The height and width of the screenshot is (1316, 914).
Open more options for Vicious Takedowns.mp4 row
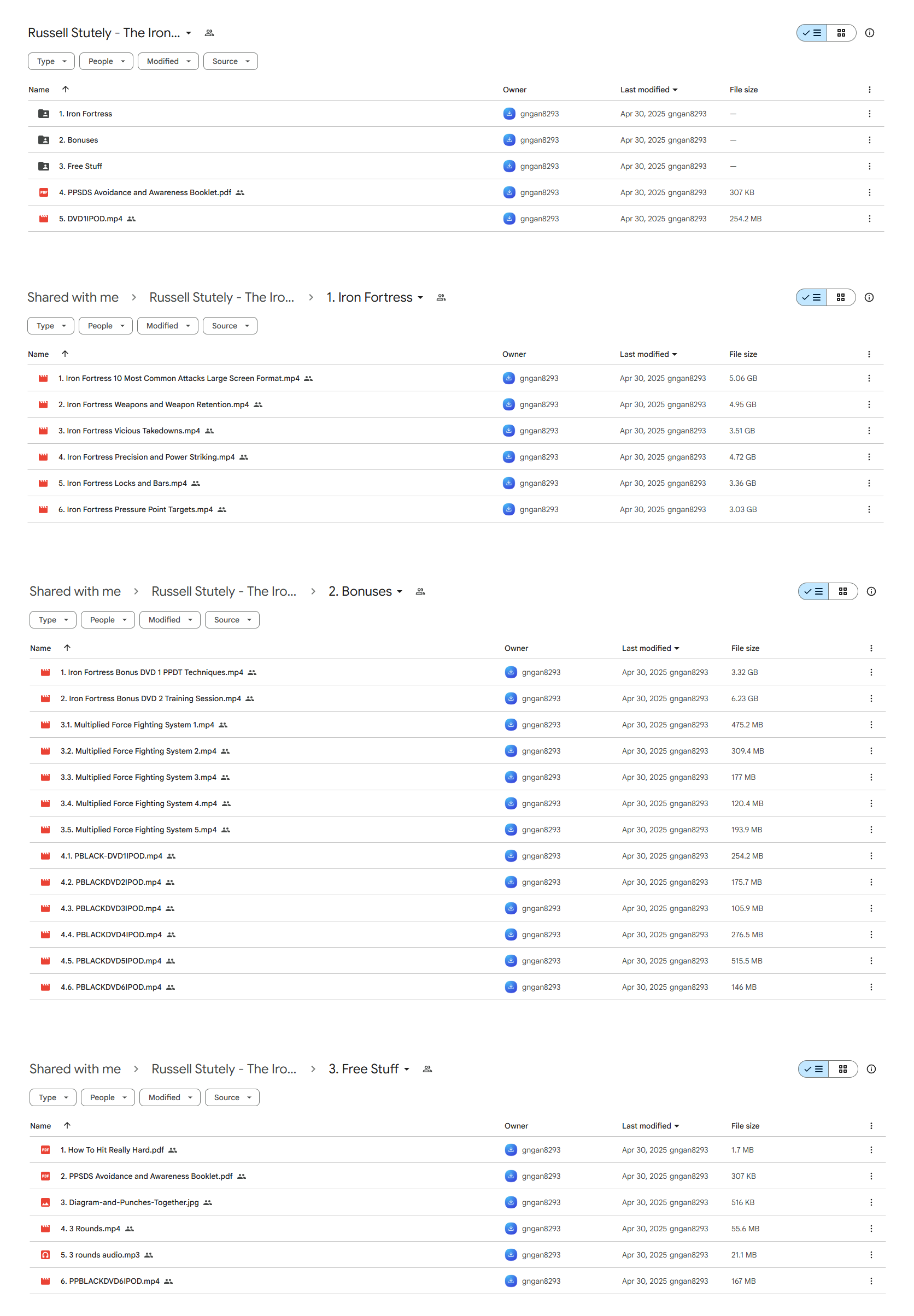point(869,431)
